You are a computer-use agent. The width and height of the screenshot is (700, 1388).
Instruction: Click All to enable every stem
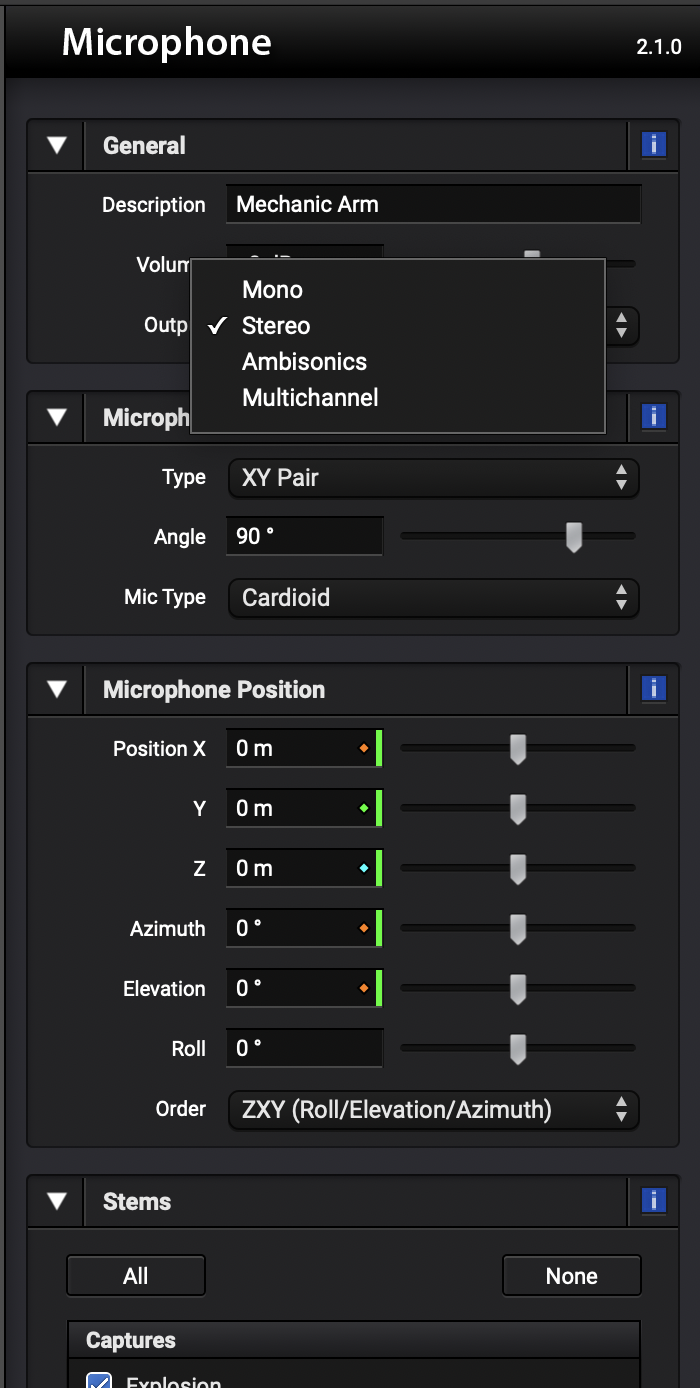click(135, 1275)
